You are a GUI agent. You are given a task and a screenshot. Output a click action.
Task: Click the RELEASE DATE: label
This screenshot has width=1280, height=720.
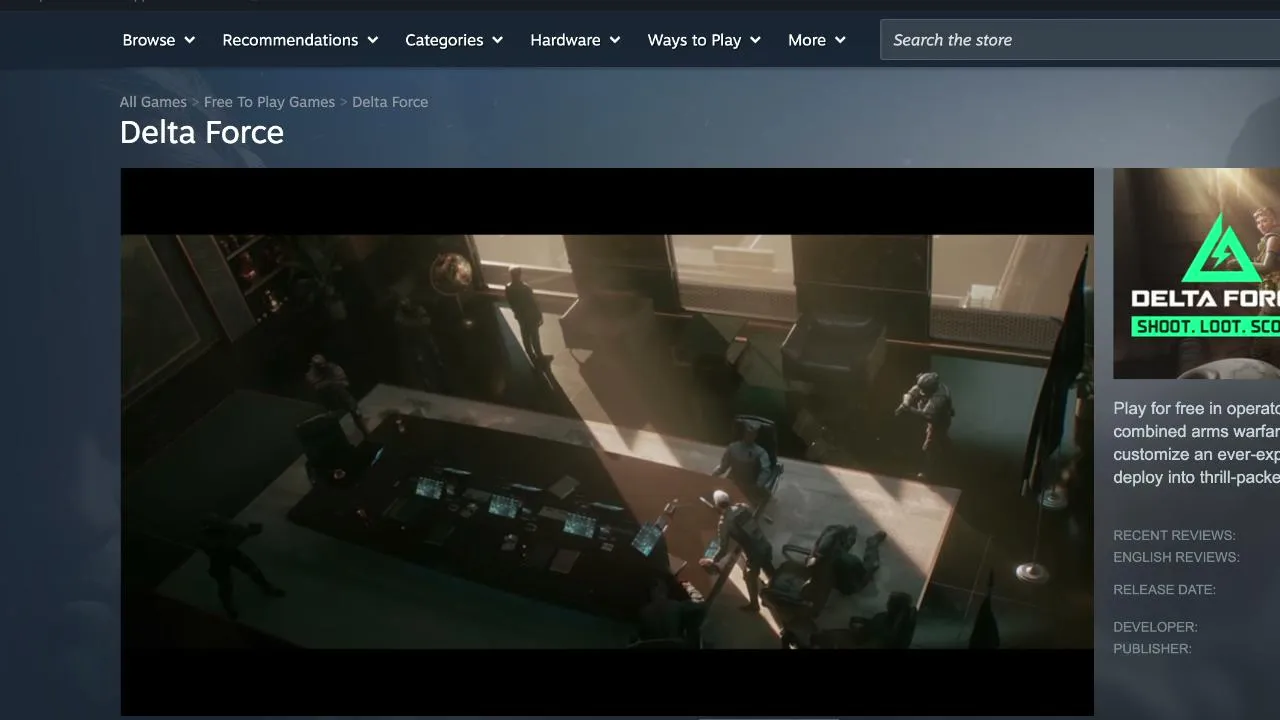(1164, 590)
